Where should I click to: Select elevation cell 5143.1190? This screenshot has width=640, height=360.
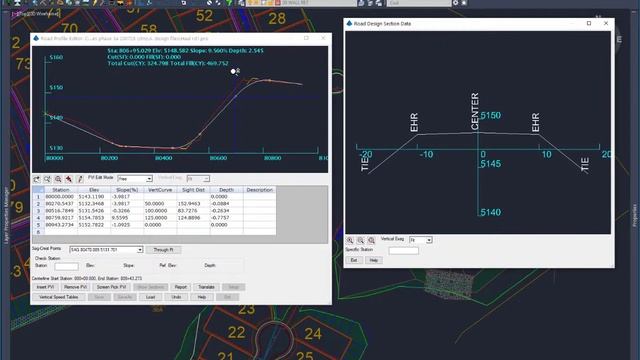[94, 197]
